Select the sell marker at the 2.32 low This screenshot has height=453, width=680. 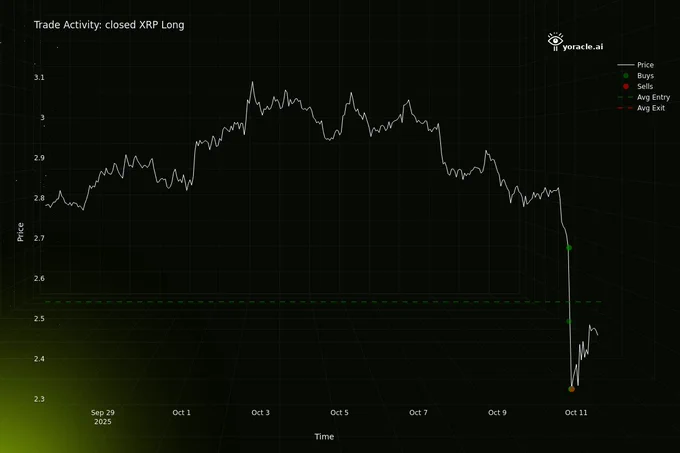click(x=572, y=389)
